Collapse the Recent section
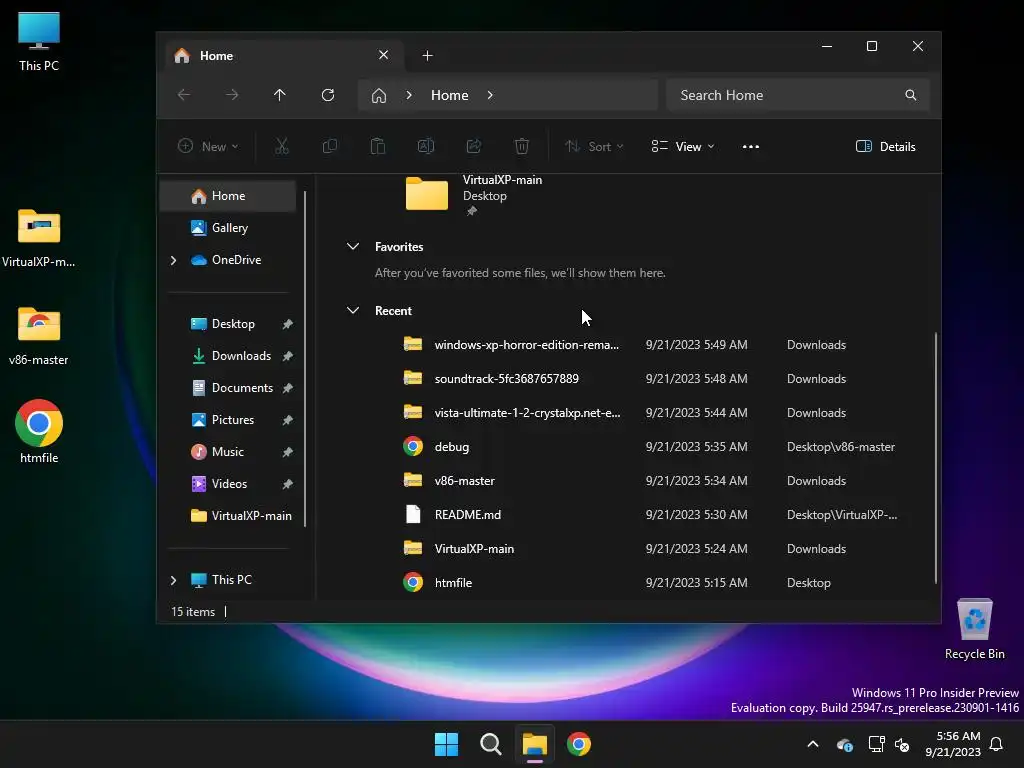This screenshot has height=768, width=1024. pyautogui.click(x=353, y=311)
